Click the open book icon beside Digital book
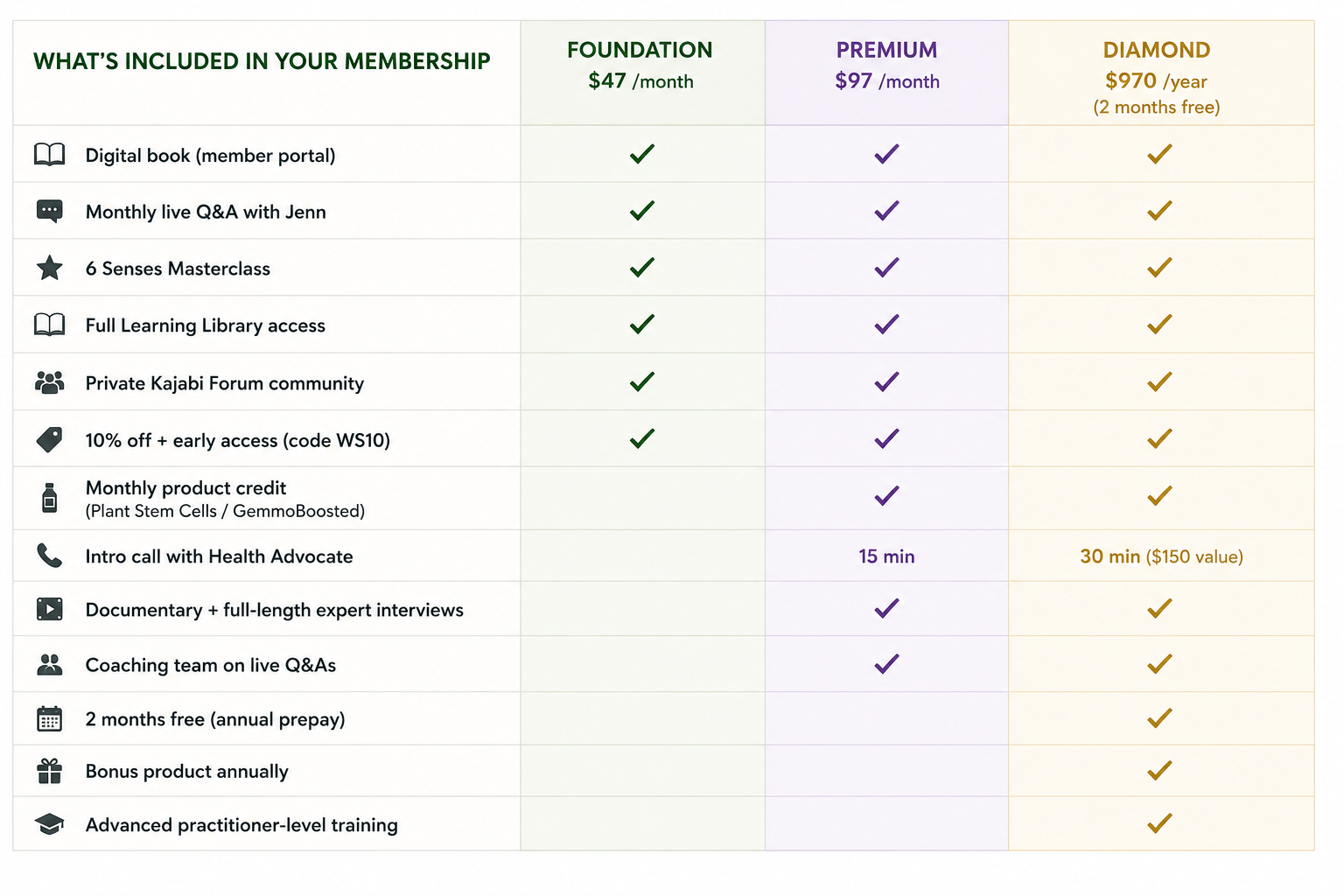The width and height of the screenshot is (1344, 896). [49, 154]
